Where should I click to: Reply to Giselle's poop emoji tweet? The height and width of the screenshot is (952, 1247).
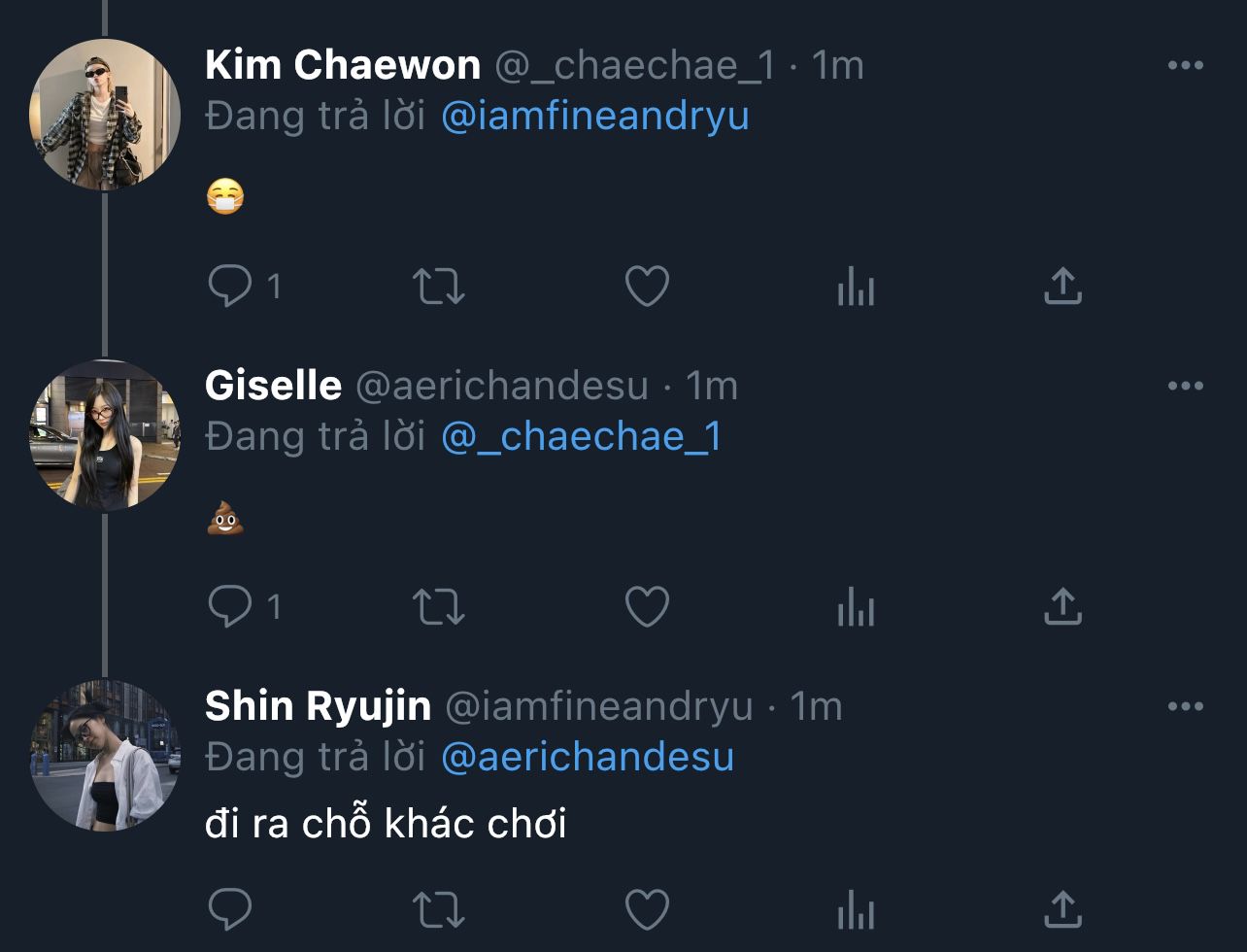pos(230,607)
